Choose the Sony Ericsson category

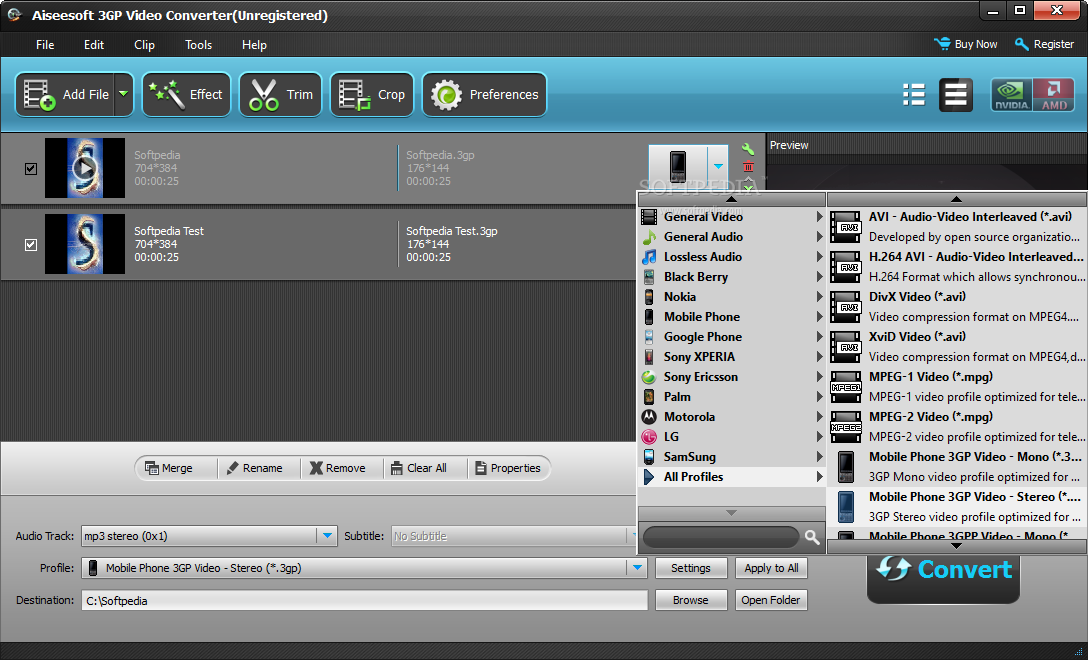[x=731, y=377]
